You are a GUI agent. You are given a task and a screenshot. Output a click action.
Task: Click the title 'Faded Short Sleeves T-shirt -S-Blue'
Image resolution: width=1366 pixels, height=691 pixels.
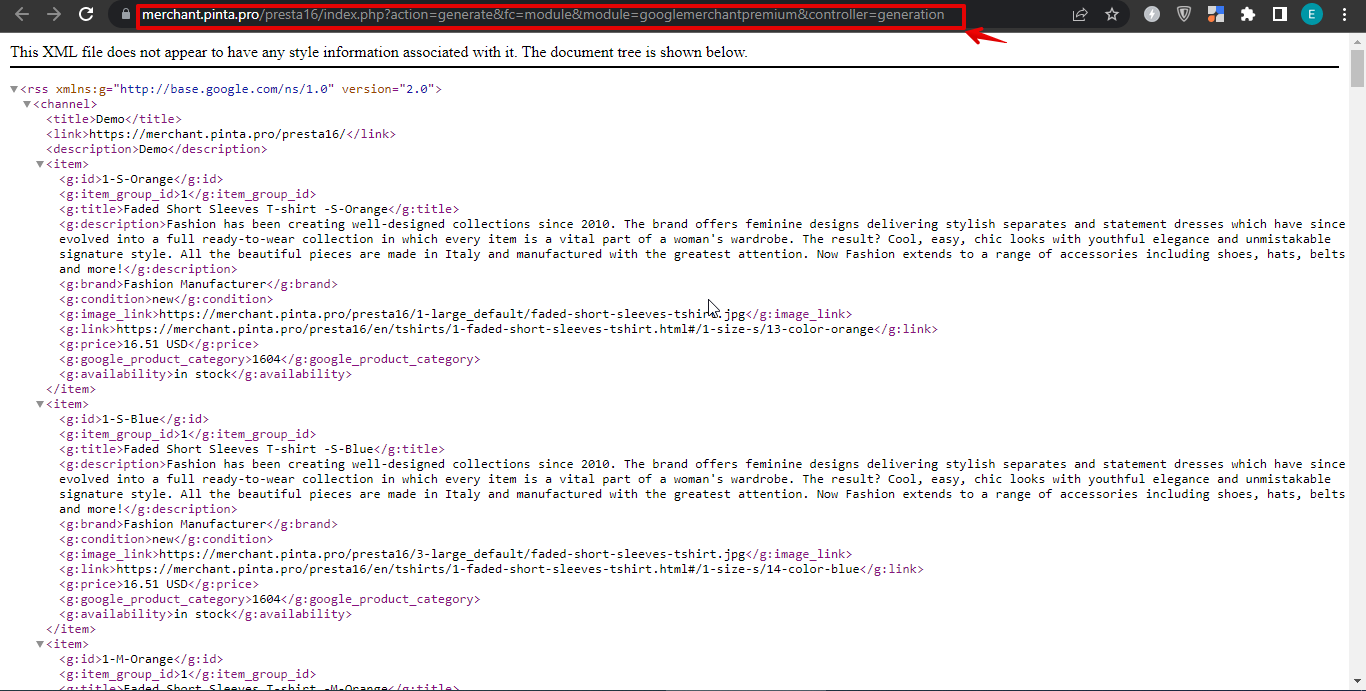coord(248,449)
